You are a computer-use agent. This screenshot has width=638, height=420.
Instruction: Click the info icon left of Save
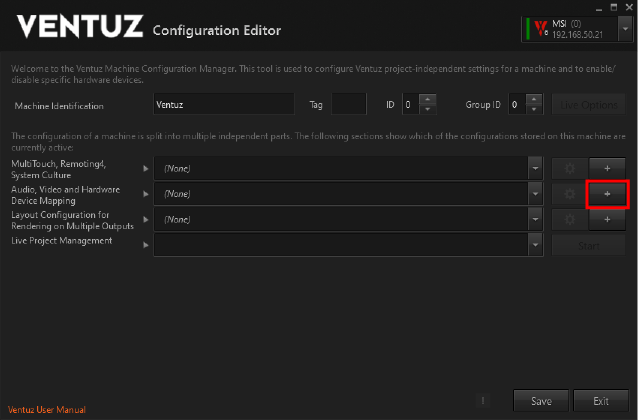[482, 401]
